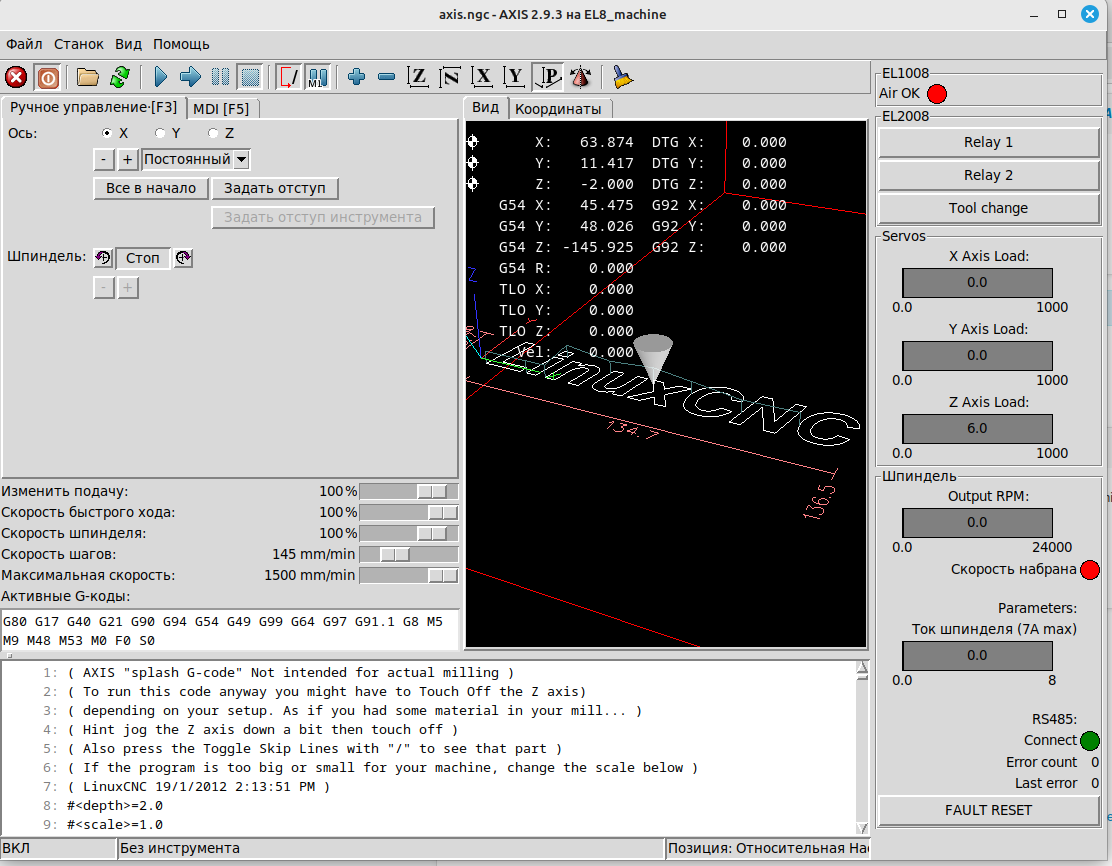
Task: Jog axis negative with minus button
Action: pyautogui.click(x=104, y=160)
